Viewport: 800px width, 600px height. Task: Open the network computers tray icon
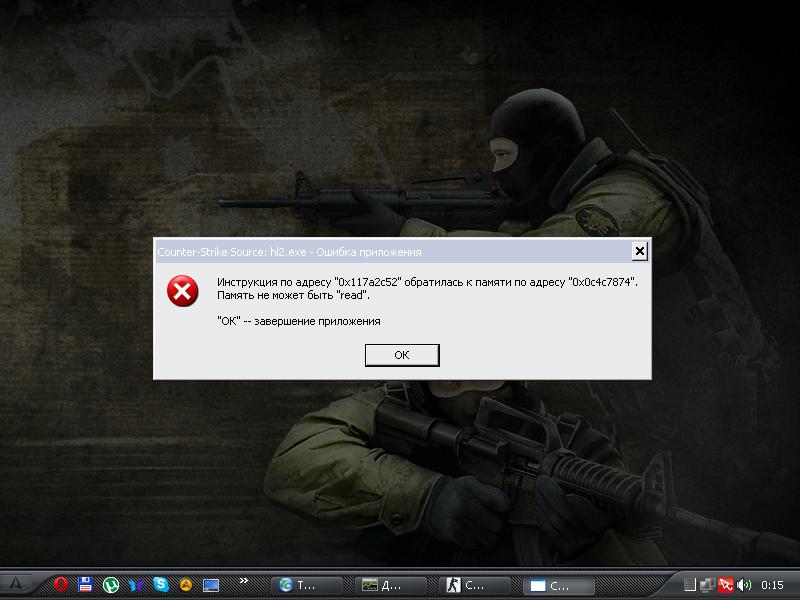tap(707, 585)
